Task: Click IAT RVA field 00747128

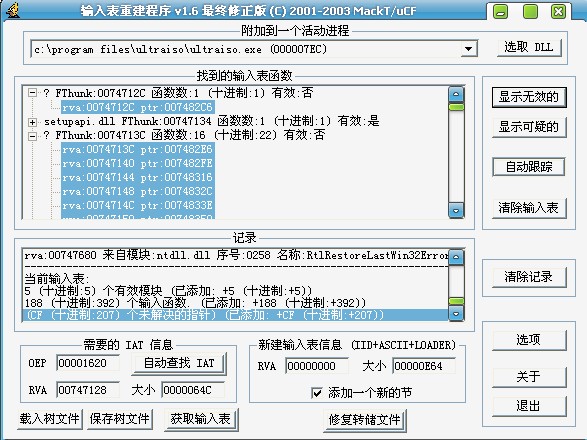Action: (x=88, y=390)
